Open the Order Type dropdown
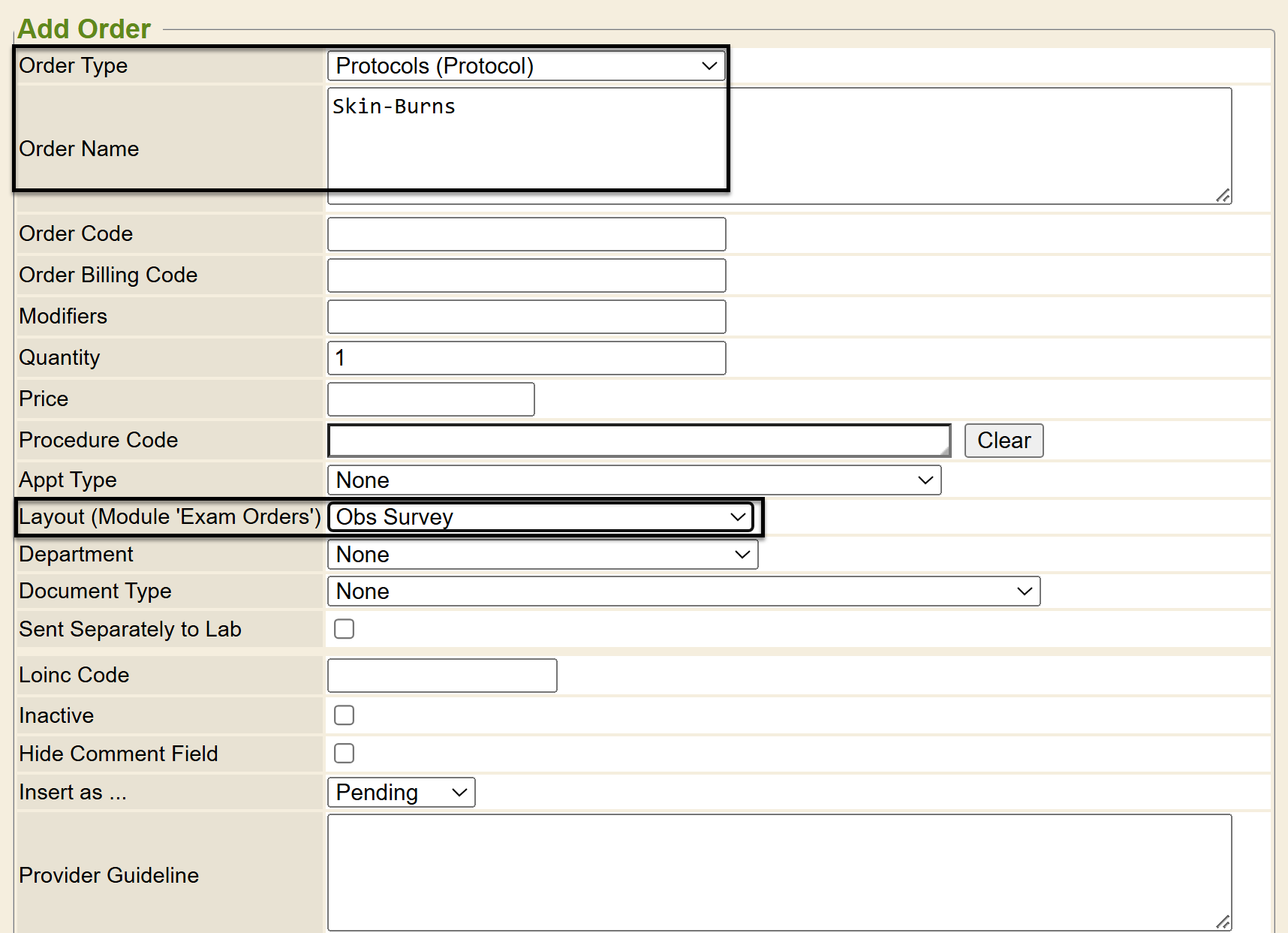1288x933 pixels. click(525, 66)
